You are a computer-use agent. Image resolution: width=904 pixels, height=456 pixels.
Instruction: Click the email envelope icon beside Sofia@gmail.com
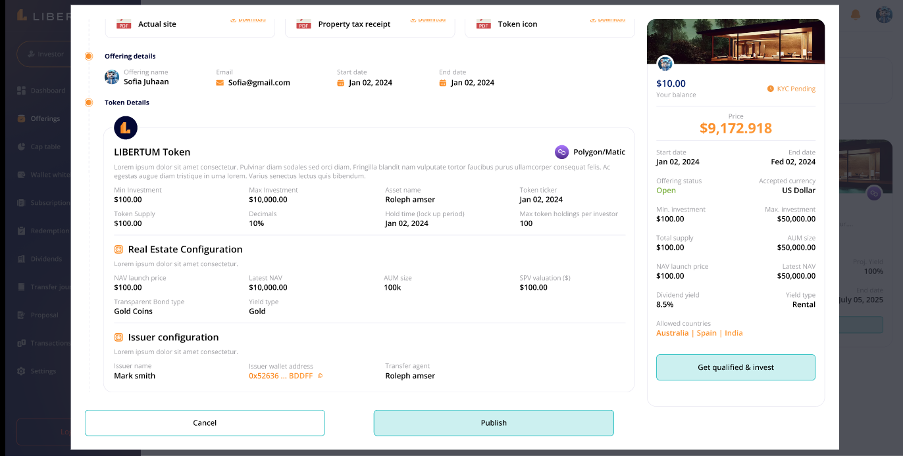pyautogui.click(x=220, y=83)
